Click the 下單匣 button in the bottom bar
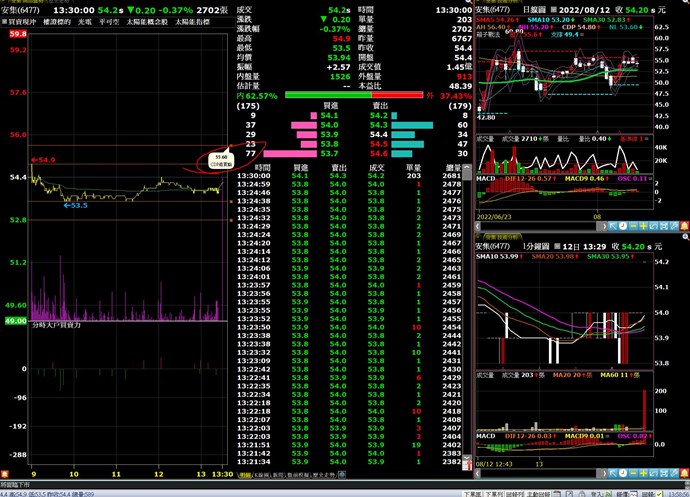This screenshot has height=497, width=690. [x=474, y=493]
